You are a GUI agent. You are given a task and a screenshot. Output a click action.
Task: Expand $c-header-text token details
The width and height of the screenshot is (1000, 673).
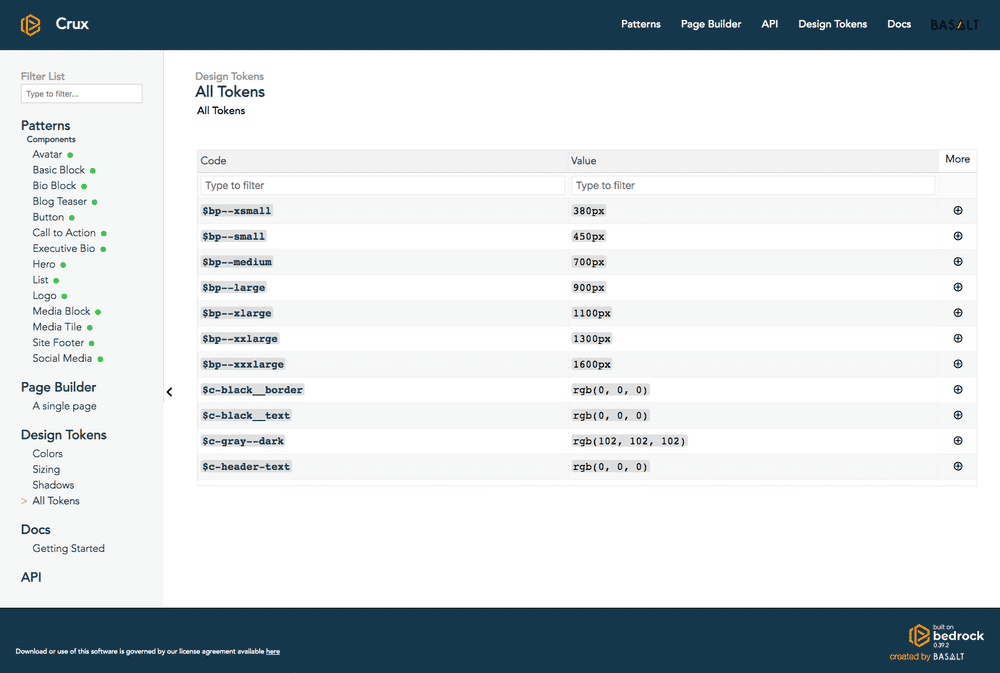957,466
